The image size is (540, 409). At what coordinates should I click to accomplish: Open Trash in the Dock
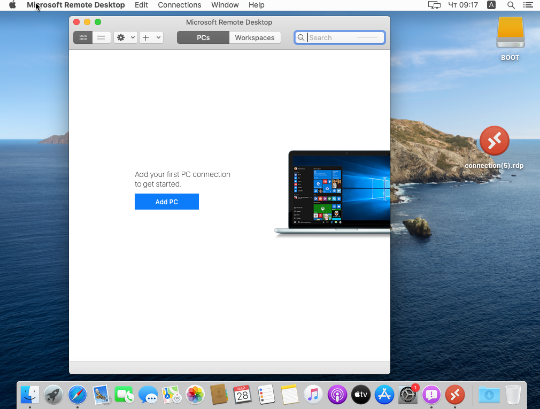pos(513,395)
